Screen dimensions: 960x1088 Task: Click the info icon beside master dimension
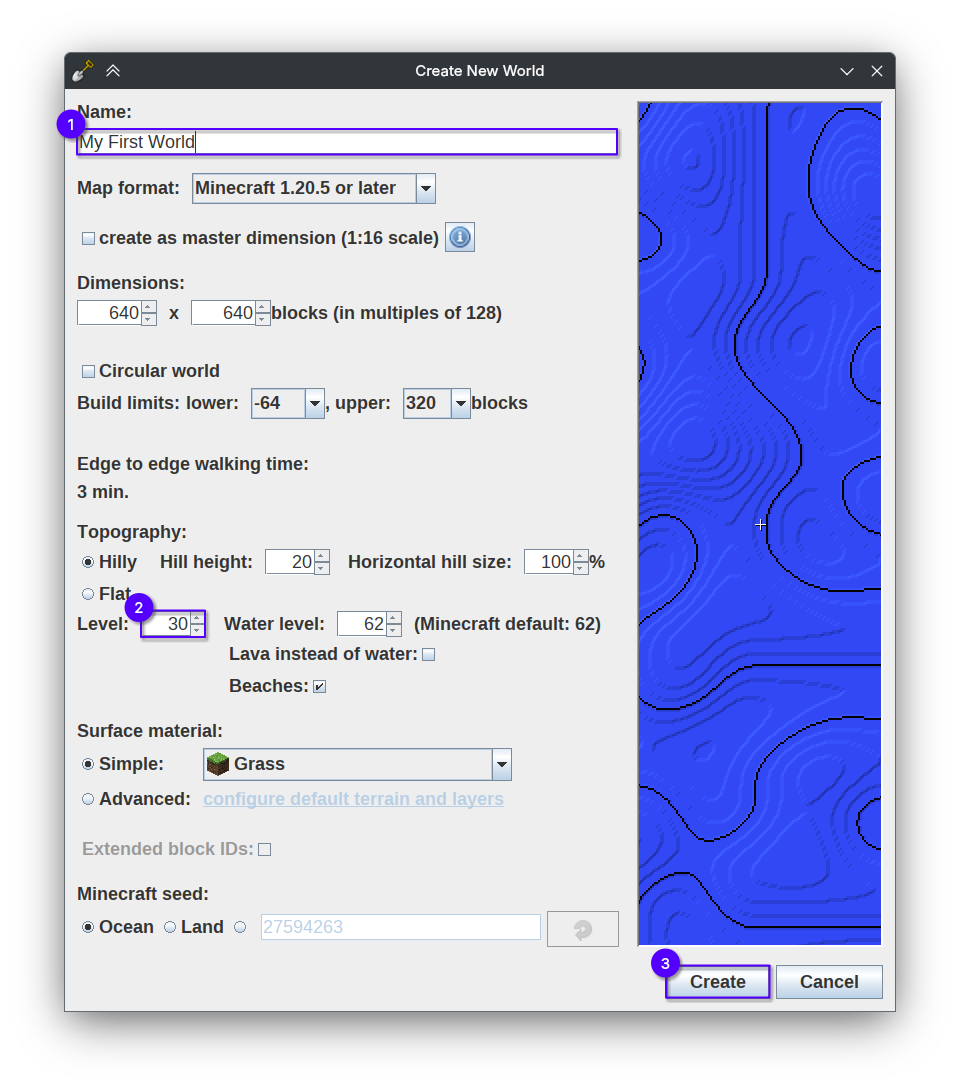click(459, 237)
